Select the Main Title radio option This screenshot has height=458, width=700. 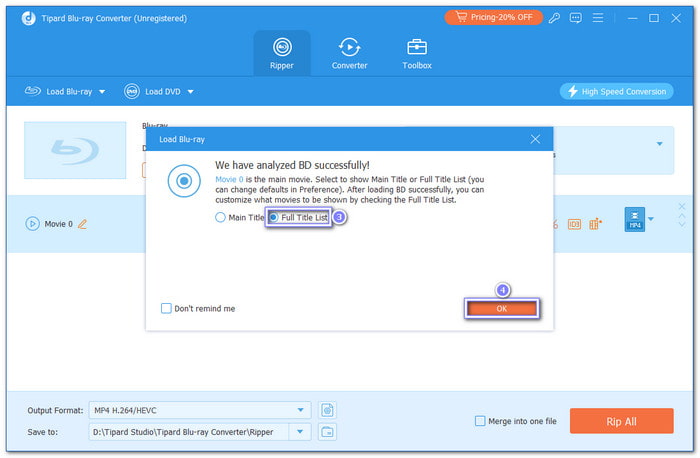click(x=221, y=218)
